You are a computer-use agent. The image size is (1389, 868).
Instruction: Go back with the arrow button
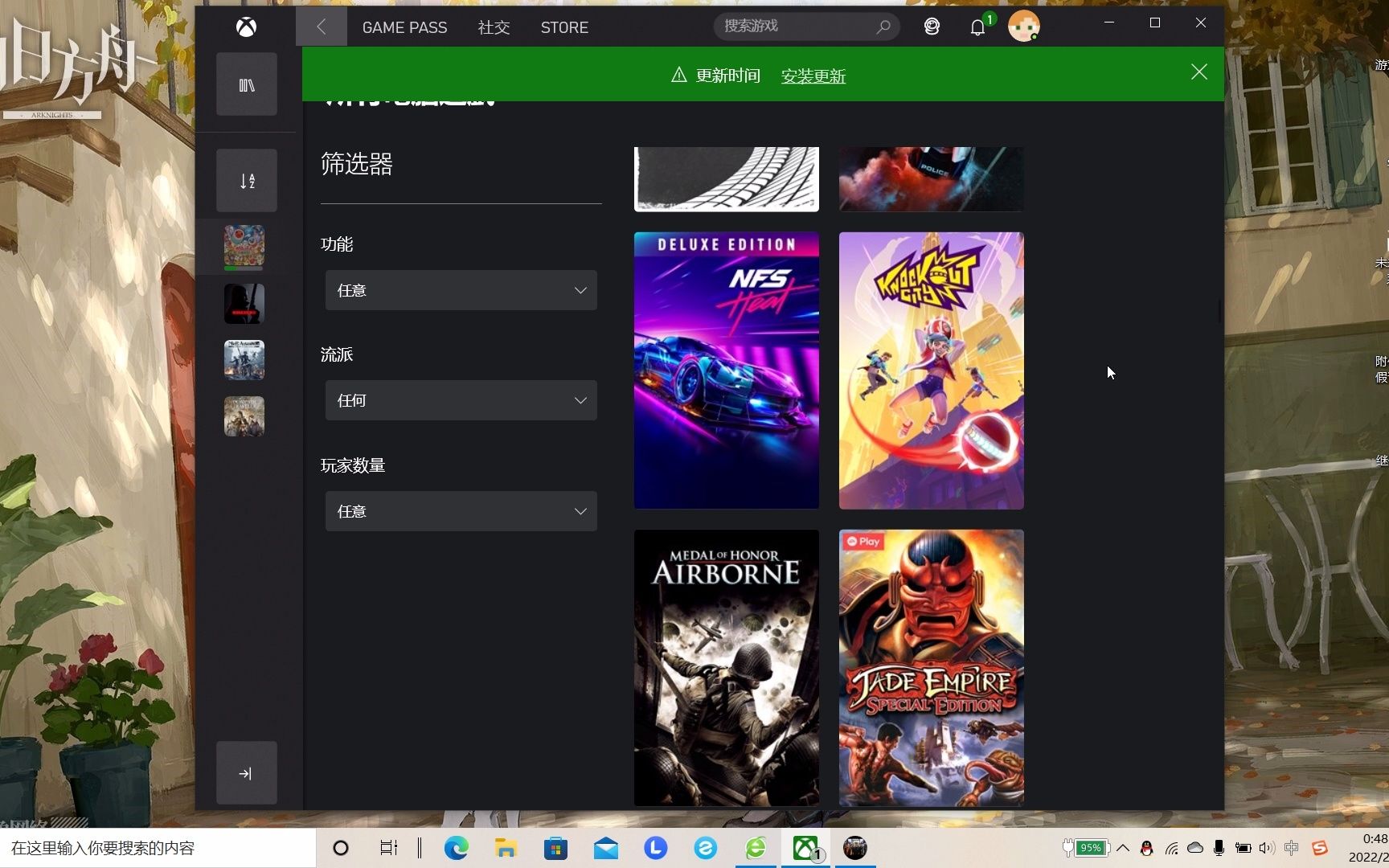[322, 27]
